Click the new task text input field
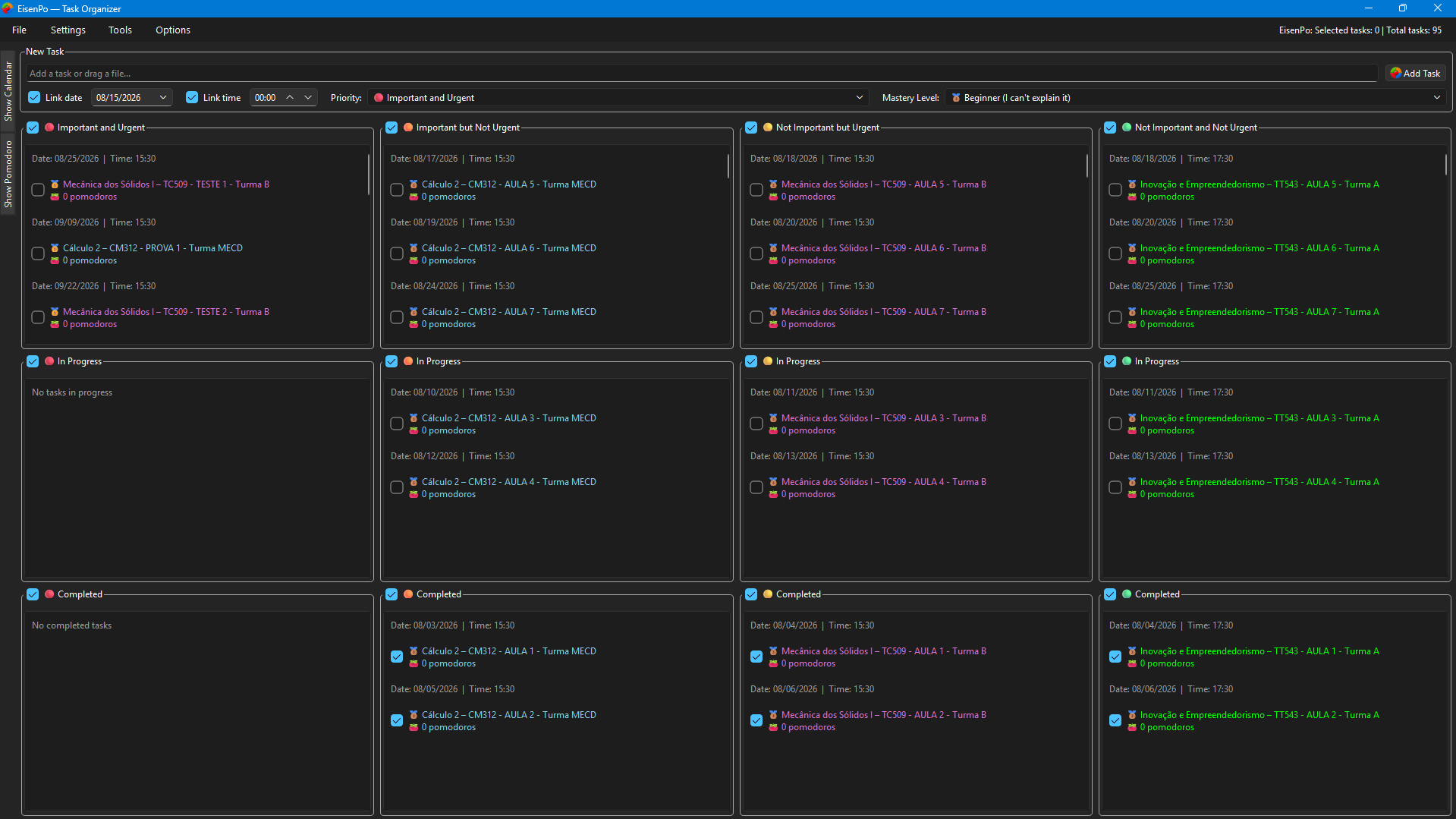 pos(702,74)
